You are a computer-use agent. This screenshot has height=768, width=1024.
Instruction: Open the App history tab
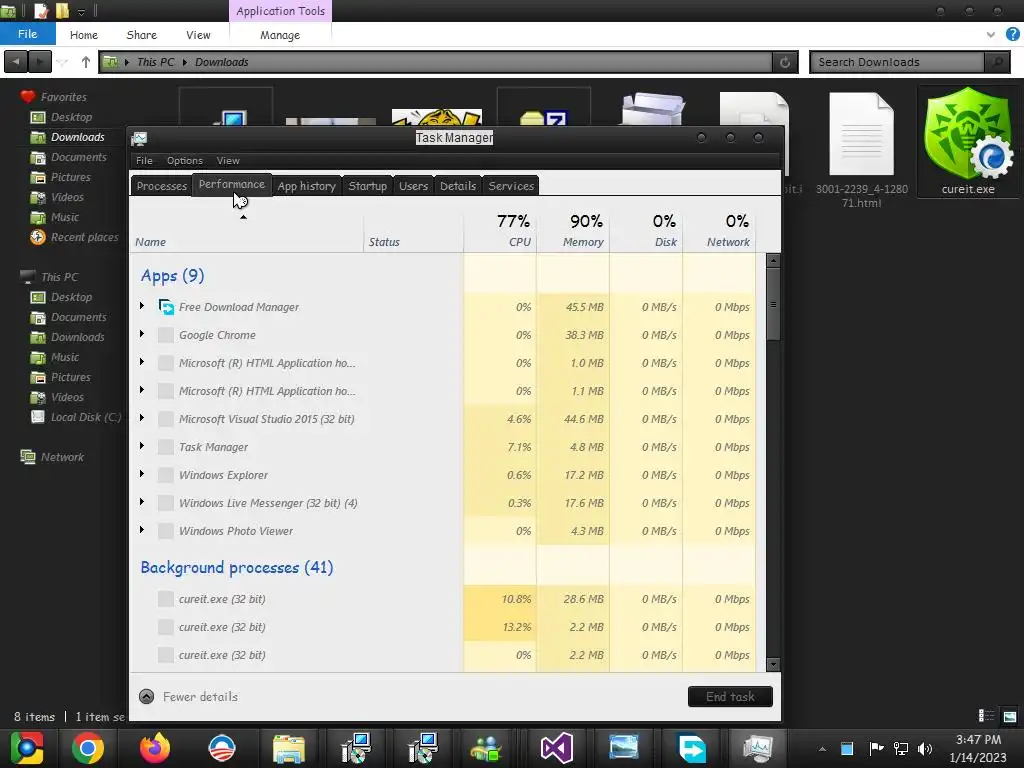pos(306,186)
